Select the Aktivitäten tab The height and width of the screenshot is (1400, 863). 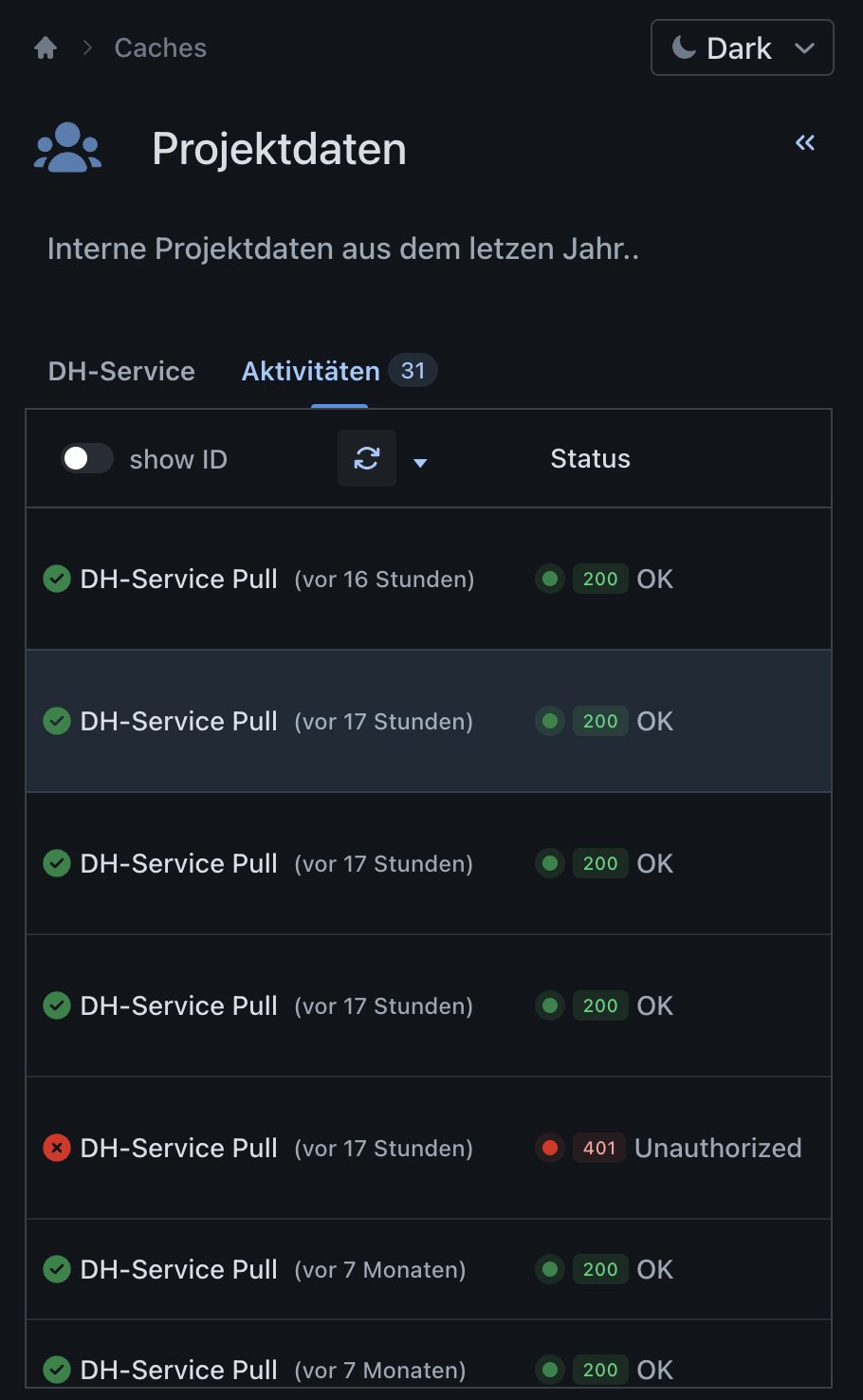311,371
